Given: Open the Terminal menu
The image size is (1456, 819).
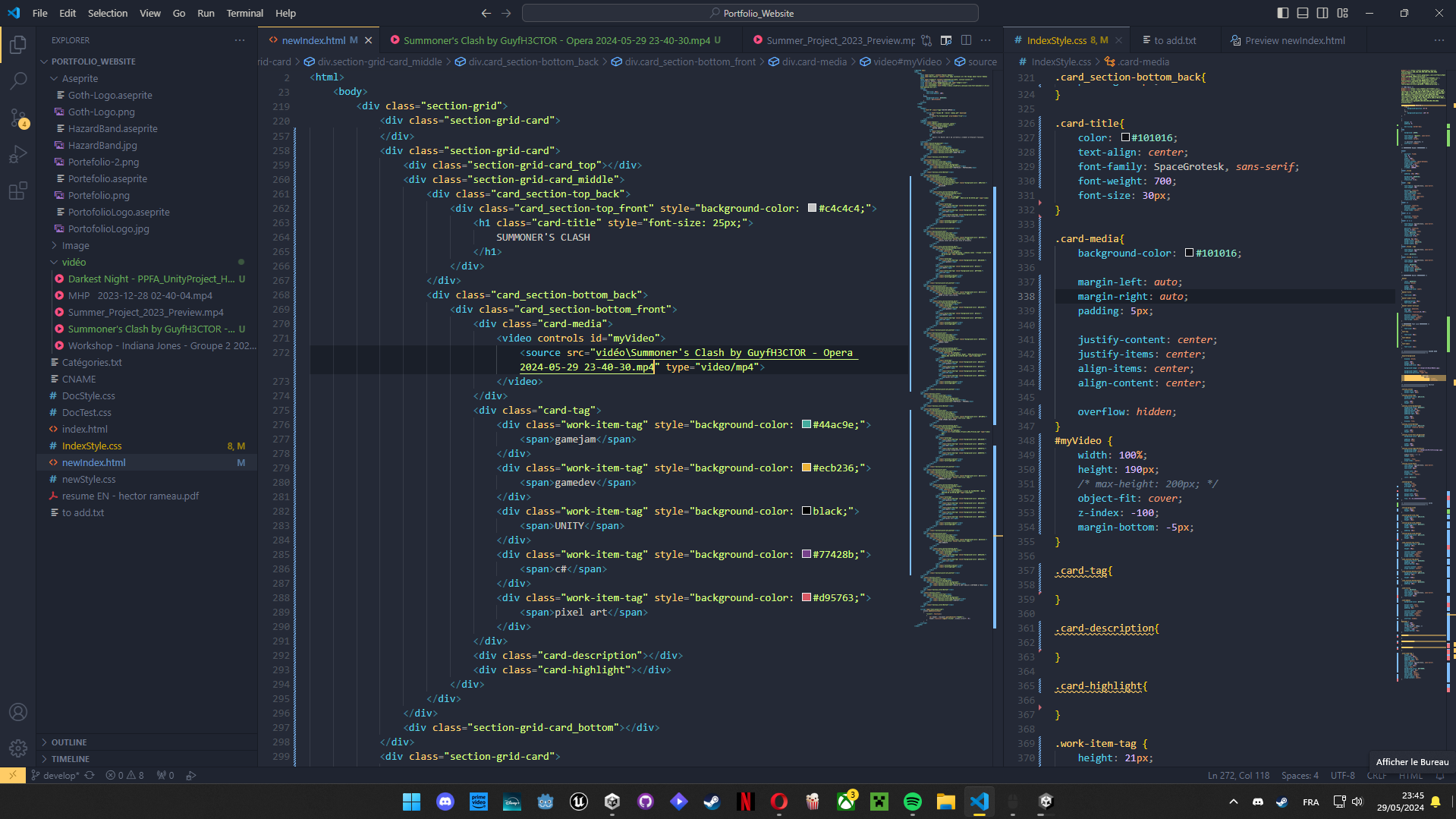Looking at the screenshot, I should click(x=244, y=13).
